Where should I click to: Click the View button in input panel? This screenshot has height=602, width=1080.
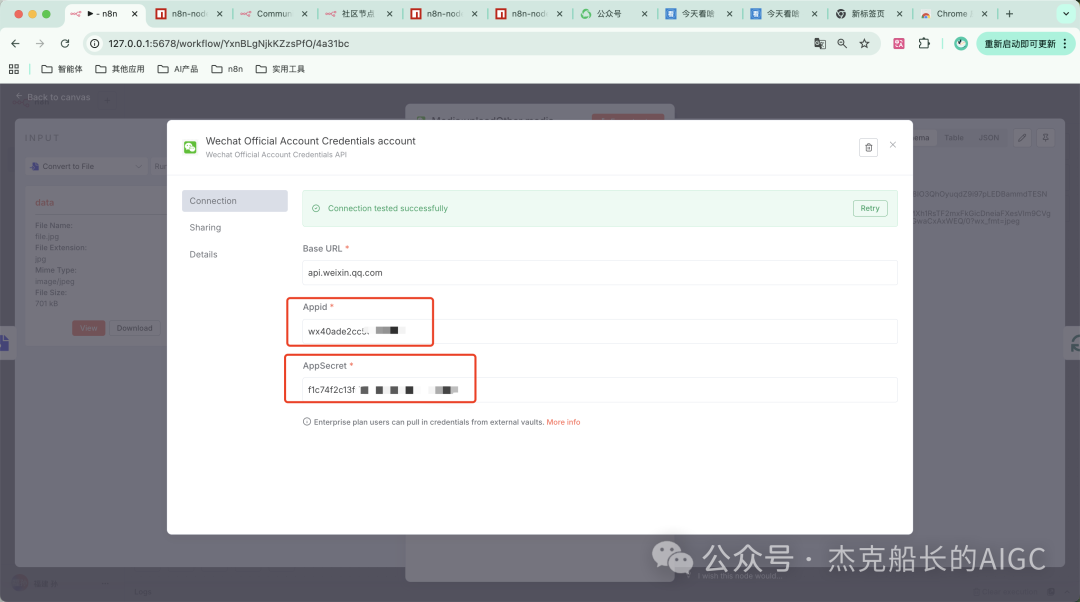click(89, 328)
